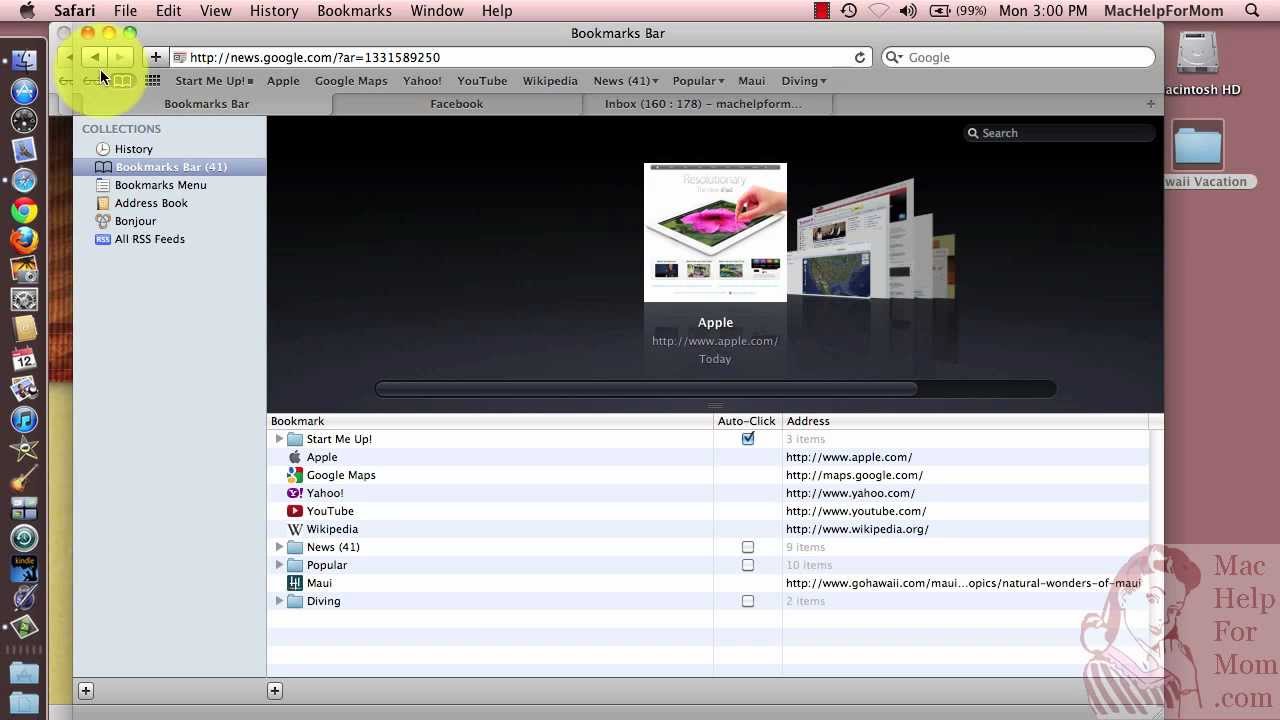Switch to the Facebook tab
The height and width of the screenshot is (720, 1280).
tap(456, 104)
